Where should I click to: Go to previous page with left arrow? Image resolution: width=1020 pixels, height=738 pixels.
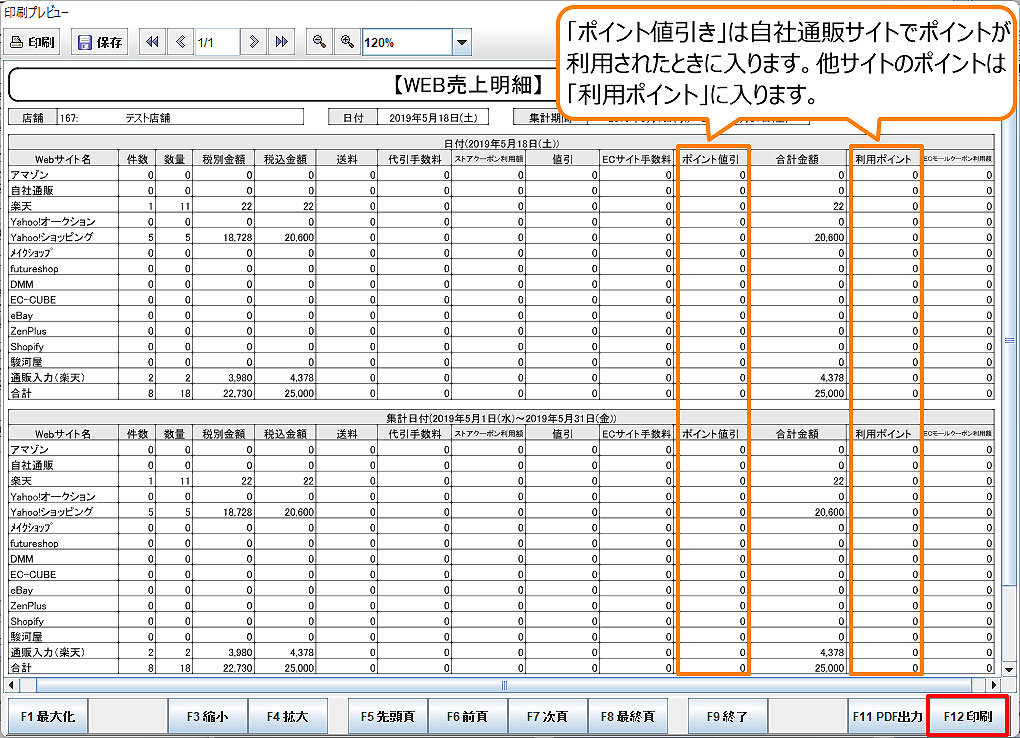click(181, 42)
